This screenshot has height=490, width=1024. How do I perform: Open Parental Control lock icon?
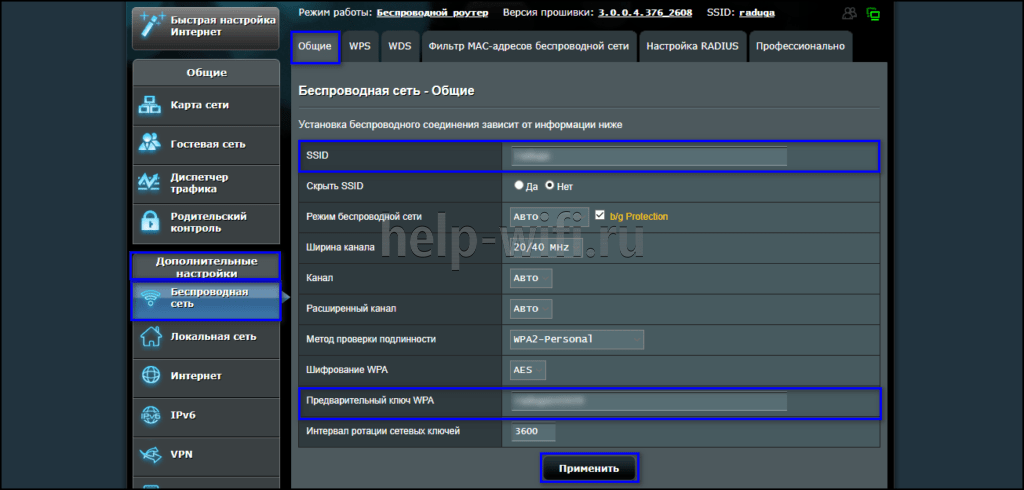[150, 222]
